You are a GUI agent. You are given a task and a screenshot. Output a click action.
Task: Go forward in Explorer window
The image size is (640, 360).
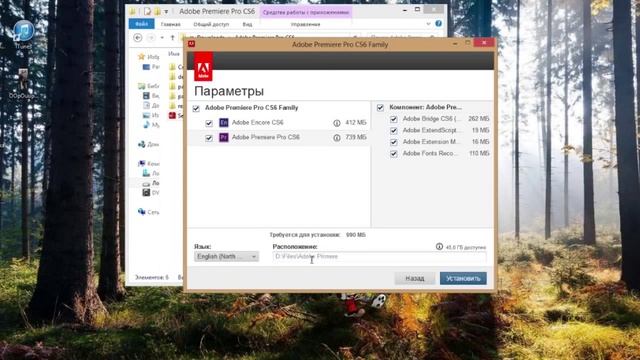151,38
